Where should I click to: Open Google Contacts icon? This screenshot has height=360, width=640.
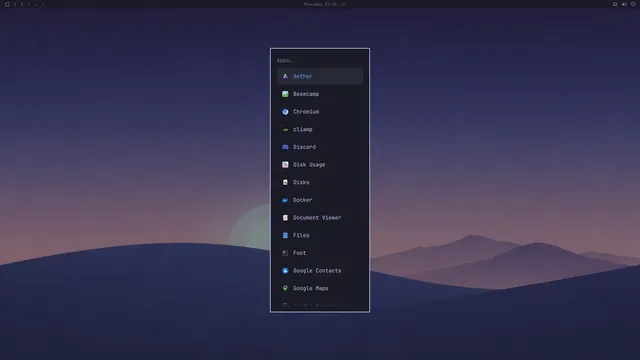285,271
